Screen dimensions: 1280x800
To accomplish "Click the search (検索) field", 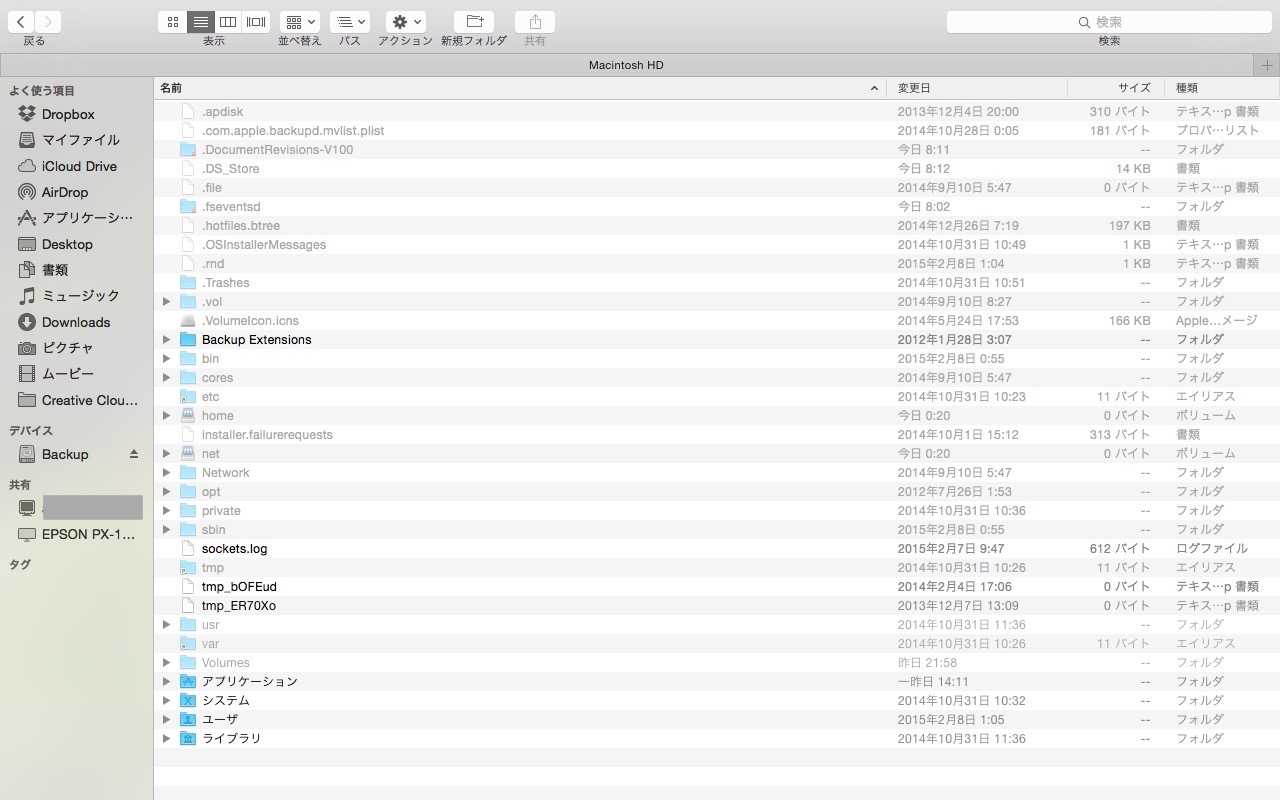I will [1108, 22].
